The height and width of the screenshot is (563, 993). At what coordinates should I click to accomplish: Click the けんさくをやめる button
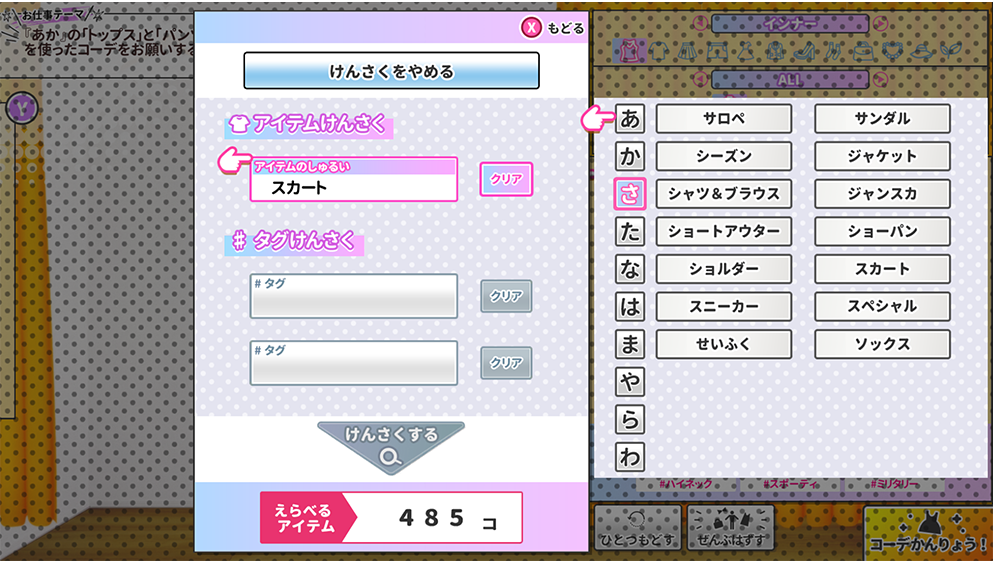tap(391, 70)
